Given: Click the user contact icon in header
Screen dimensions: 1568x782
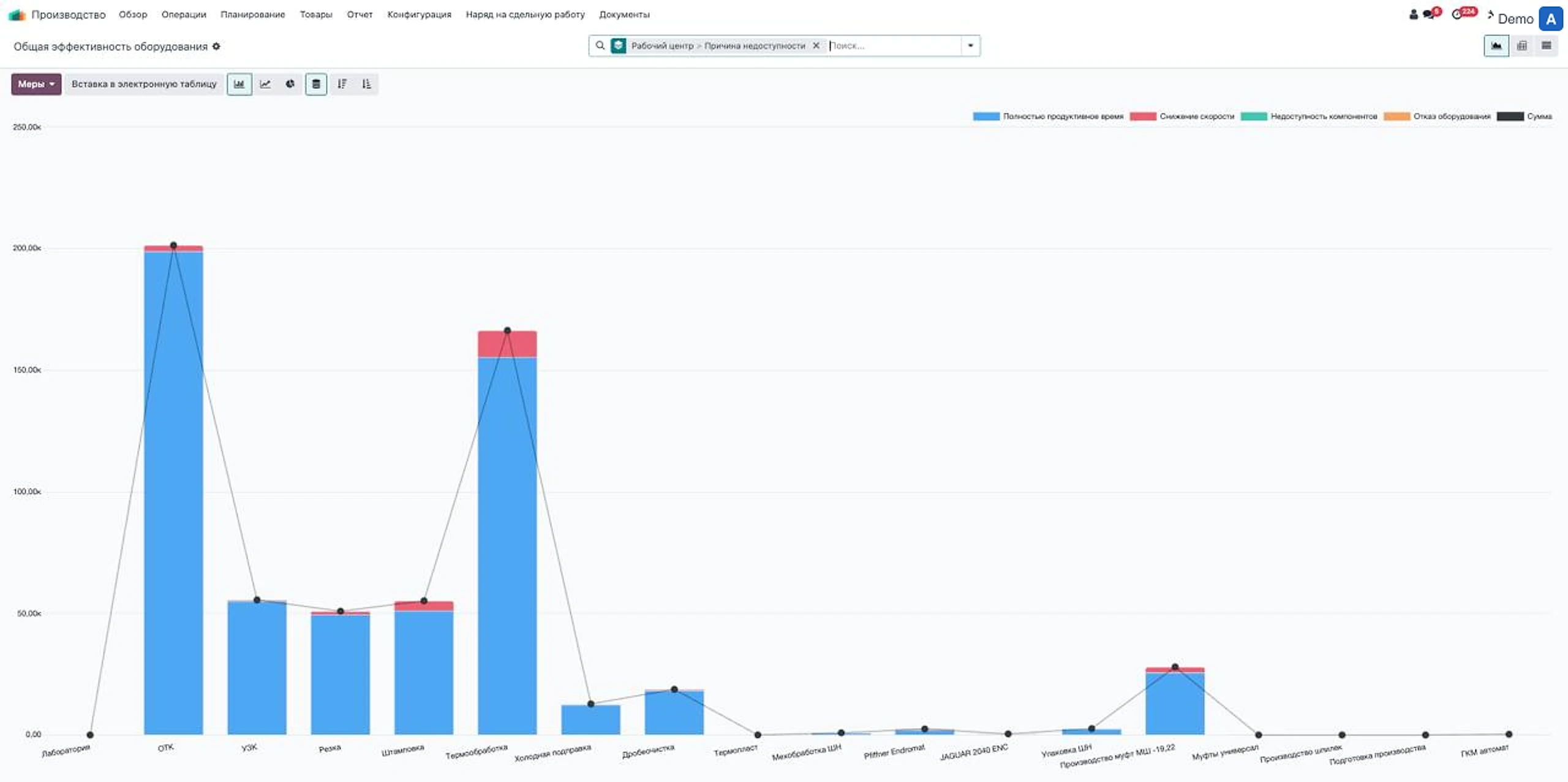Looking at the screenshot, I should (x=1414, y=14).
